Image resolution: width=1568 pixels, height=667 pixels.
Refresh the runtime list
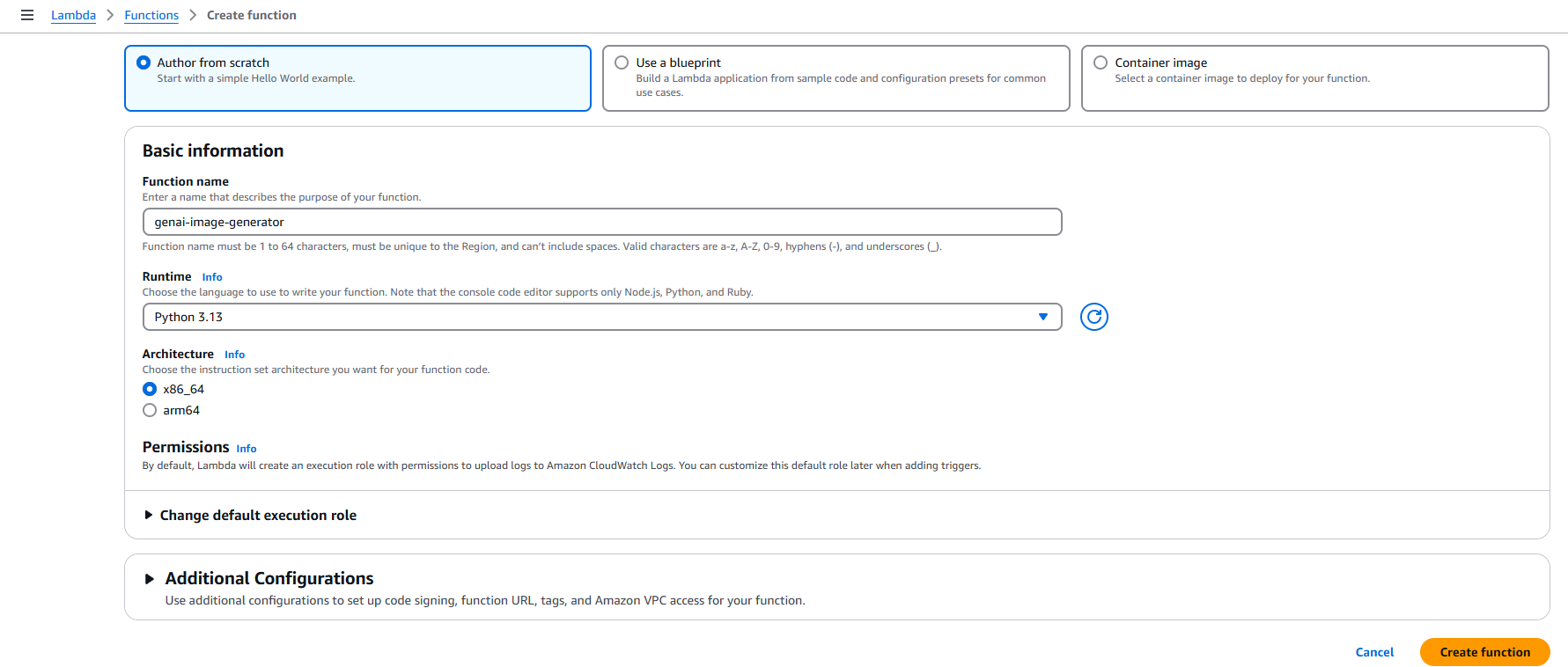1093,317
